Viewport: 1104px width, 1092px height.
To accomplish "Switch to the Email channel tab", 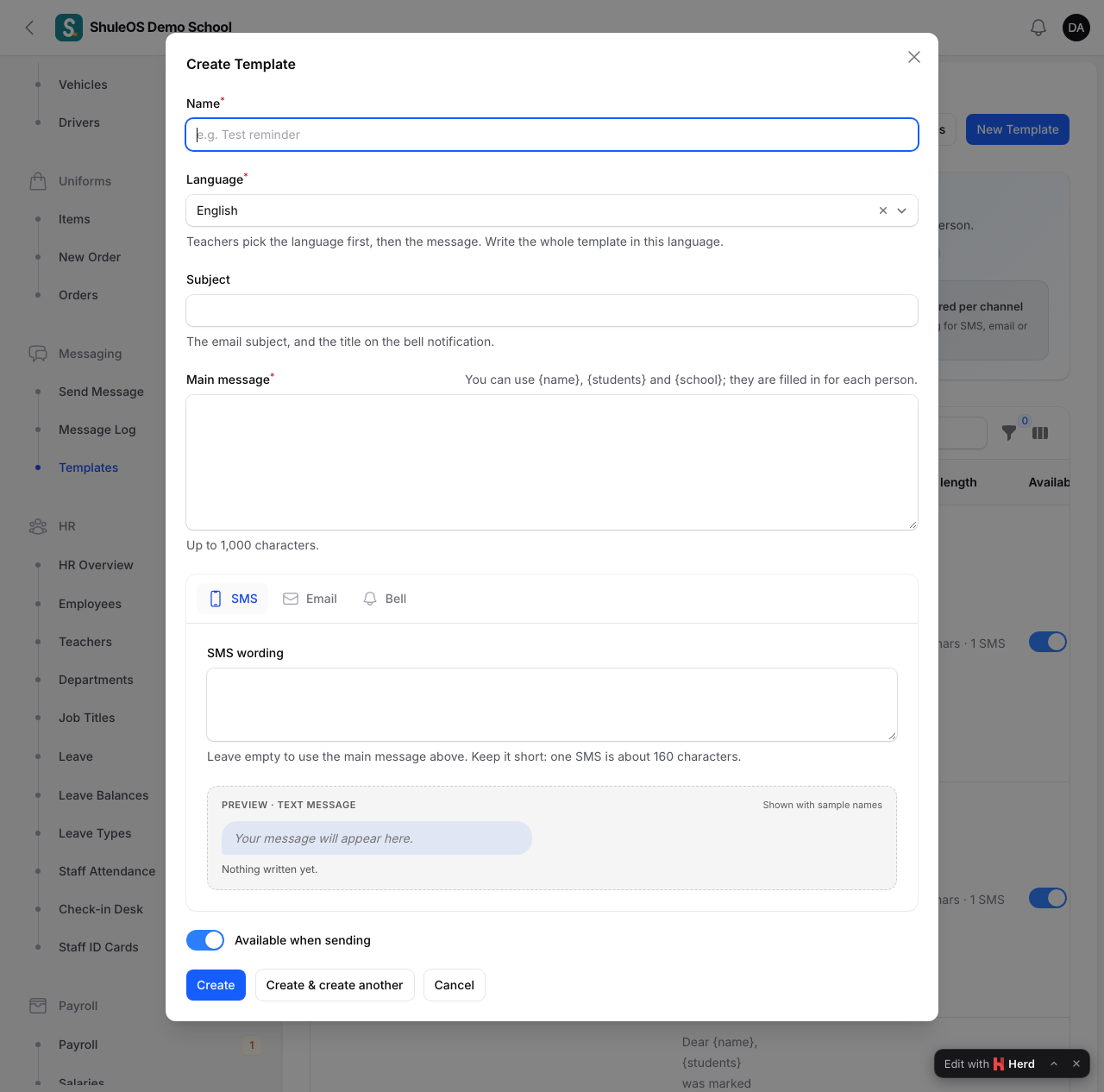I will [x=310, y=599].
